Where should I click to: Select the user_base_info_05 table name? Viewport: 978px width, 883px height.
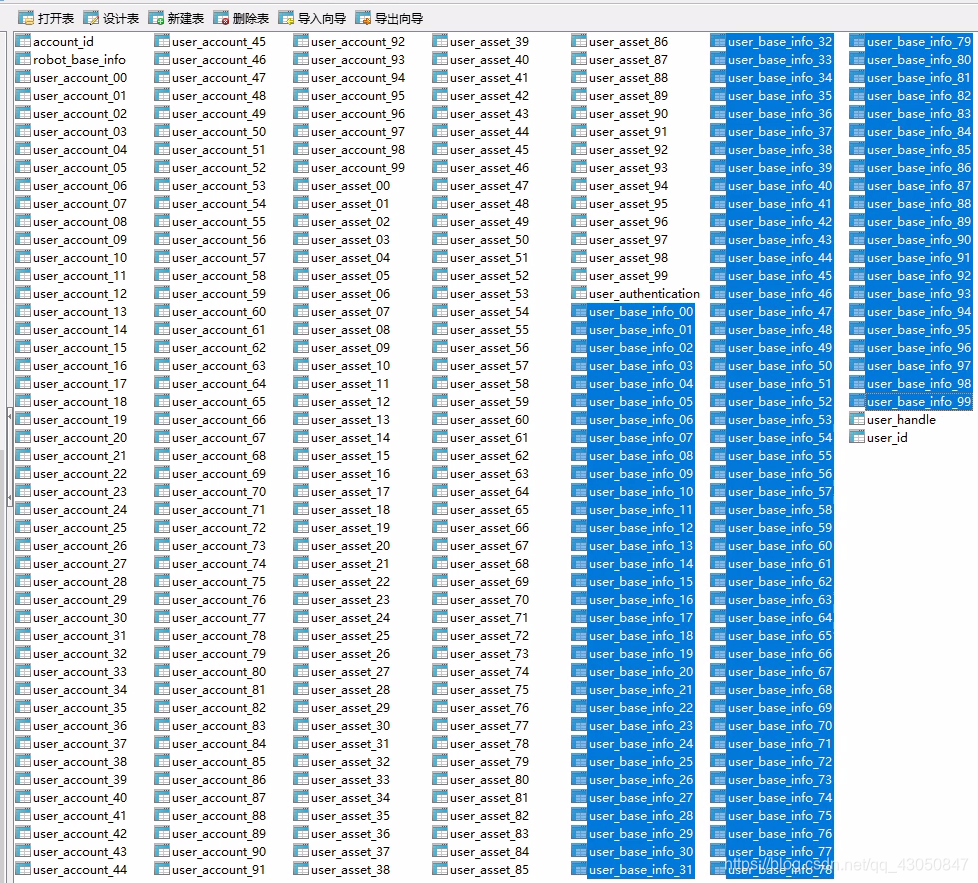(641, 402)
